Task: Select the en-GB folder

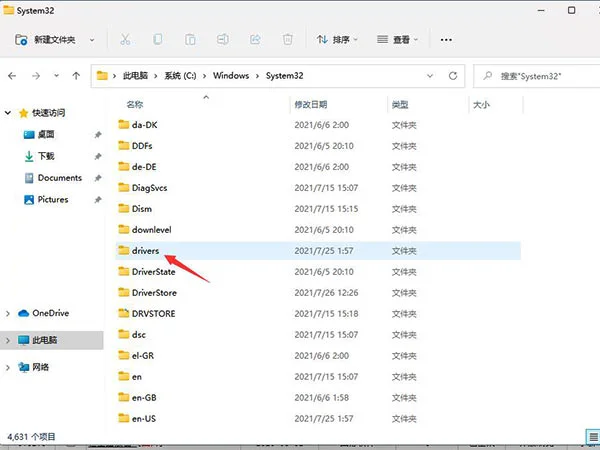Action: [318, 398]
